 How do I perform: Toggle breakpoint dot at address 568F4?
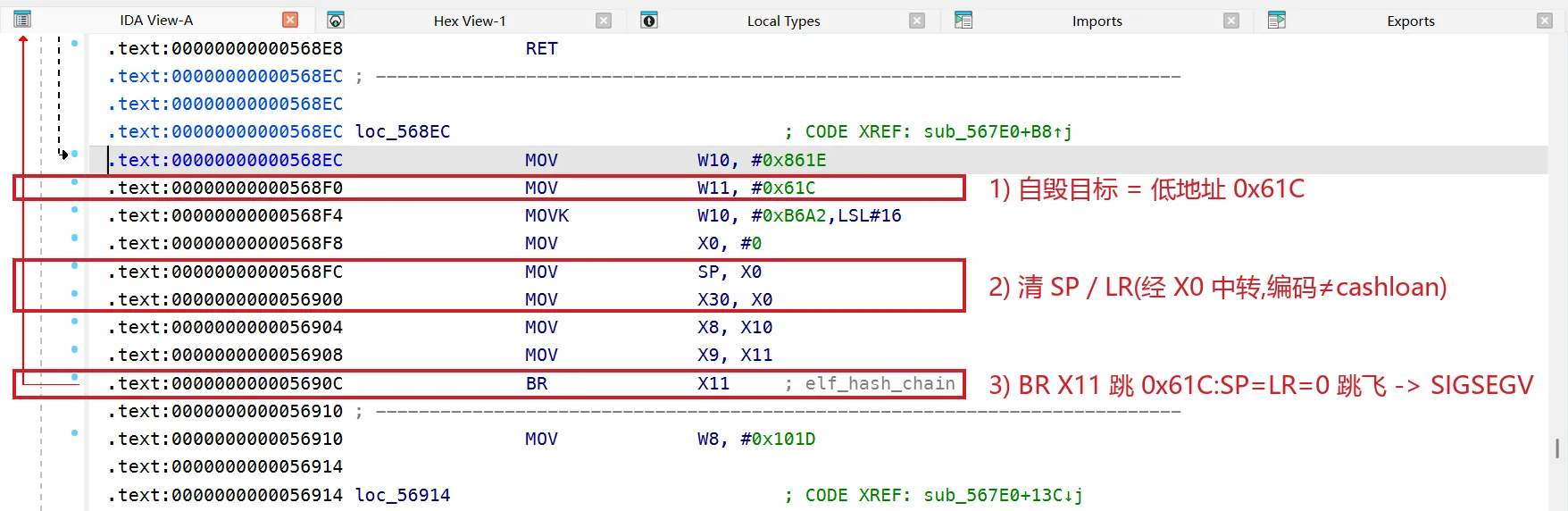coord(74,210)
